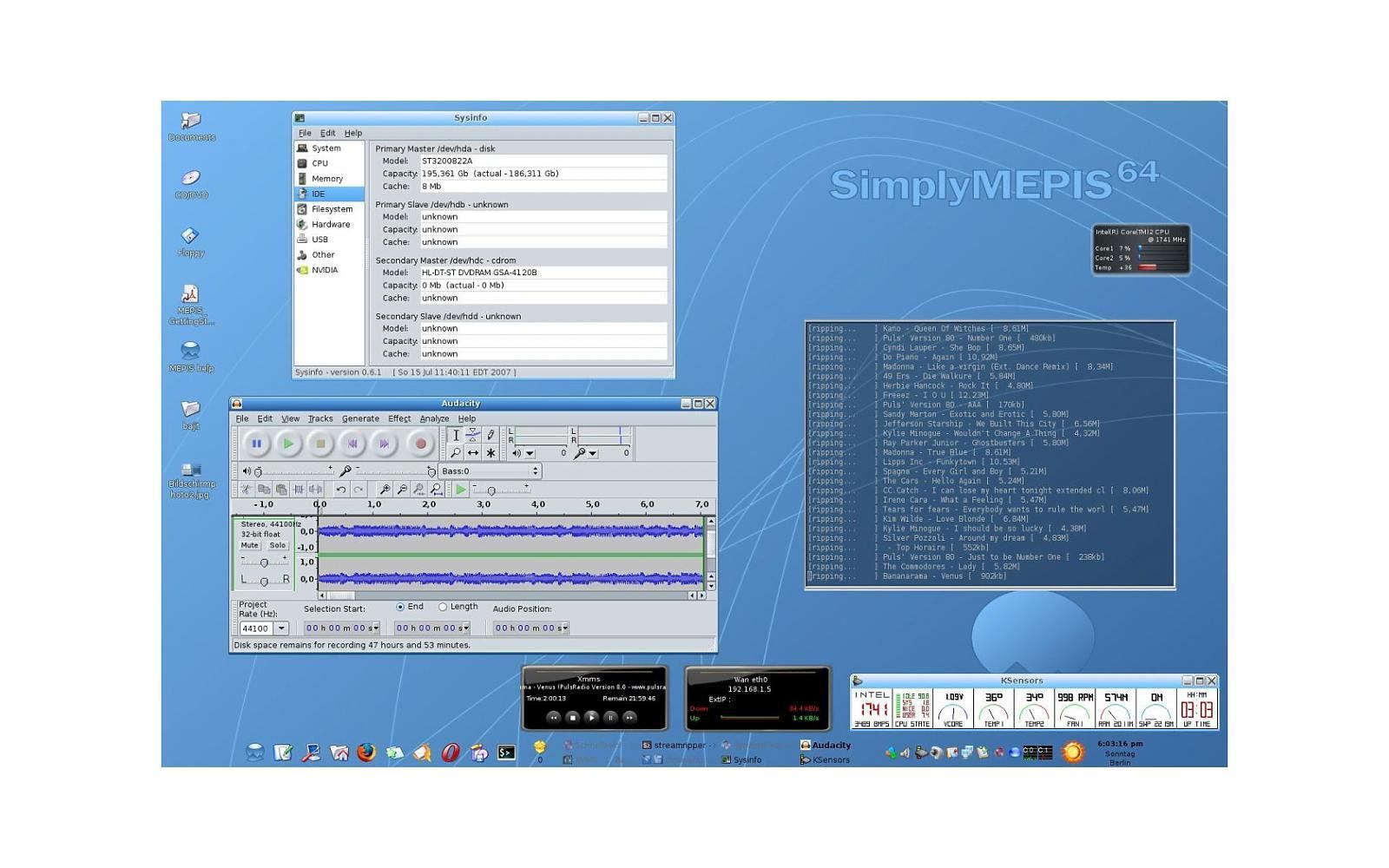Viewport: 1389px width, 868px height.
Task: Click Play-at-speed green button
Action: coord(461,490)
